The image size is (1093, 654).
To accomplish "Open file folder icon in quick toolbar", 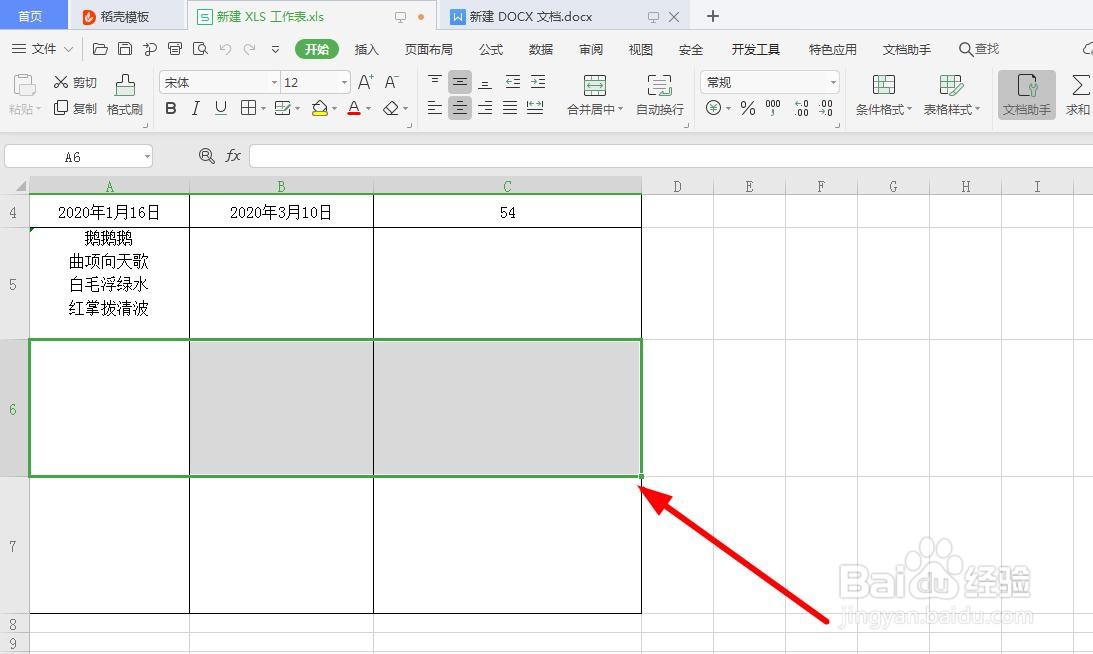I will (x=100, y=49).
